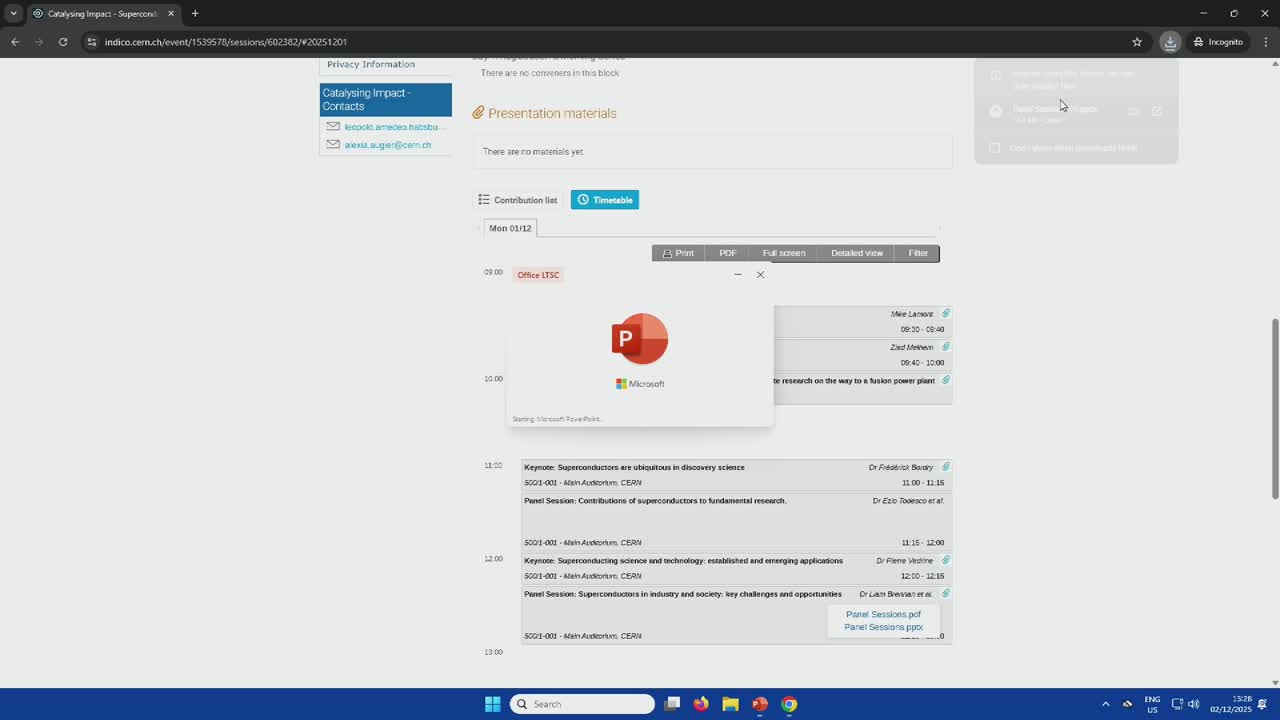Select the Mon 01/12 day tab

point(510,228)
